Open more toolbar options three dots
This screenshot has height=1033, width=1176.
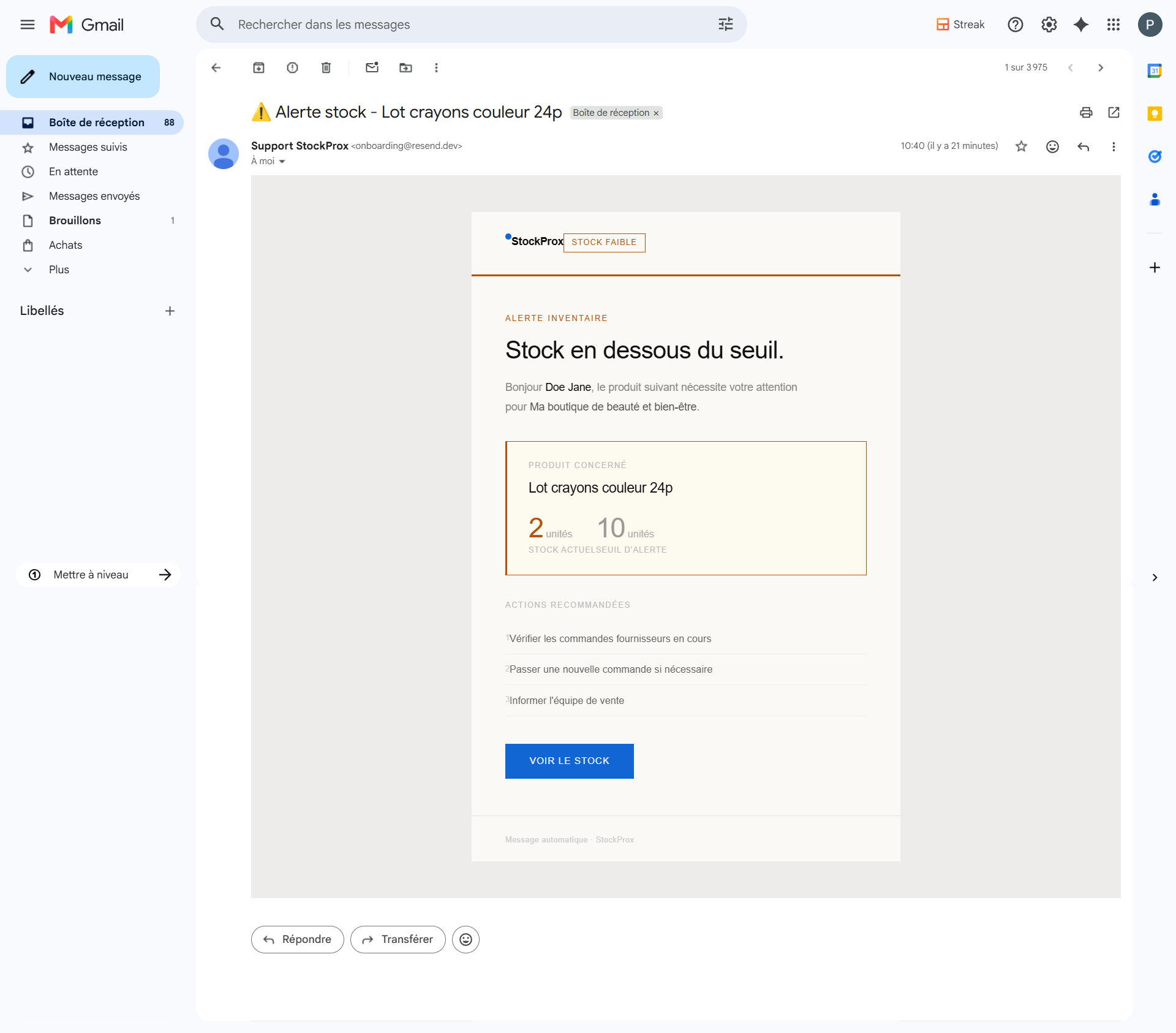pyautogui.click(x=436, y=67)
